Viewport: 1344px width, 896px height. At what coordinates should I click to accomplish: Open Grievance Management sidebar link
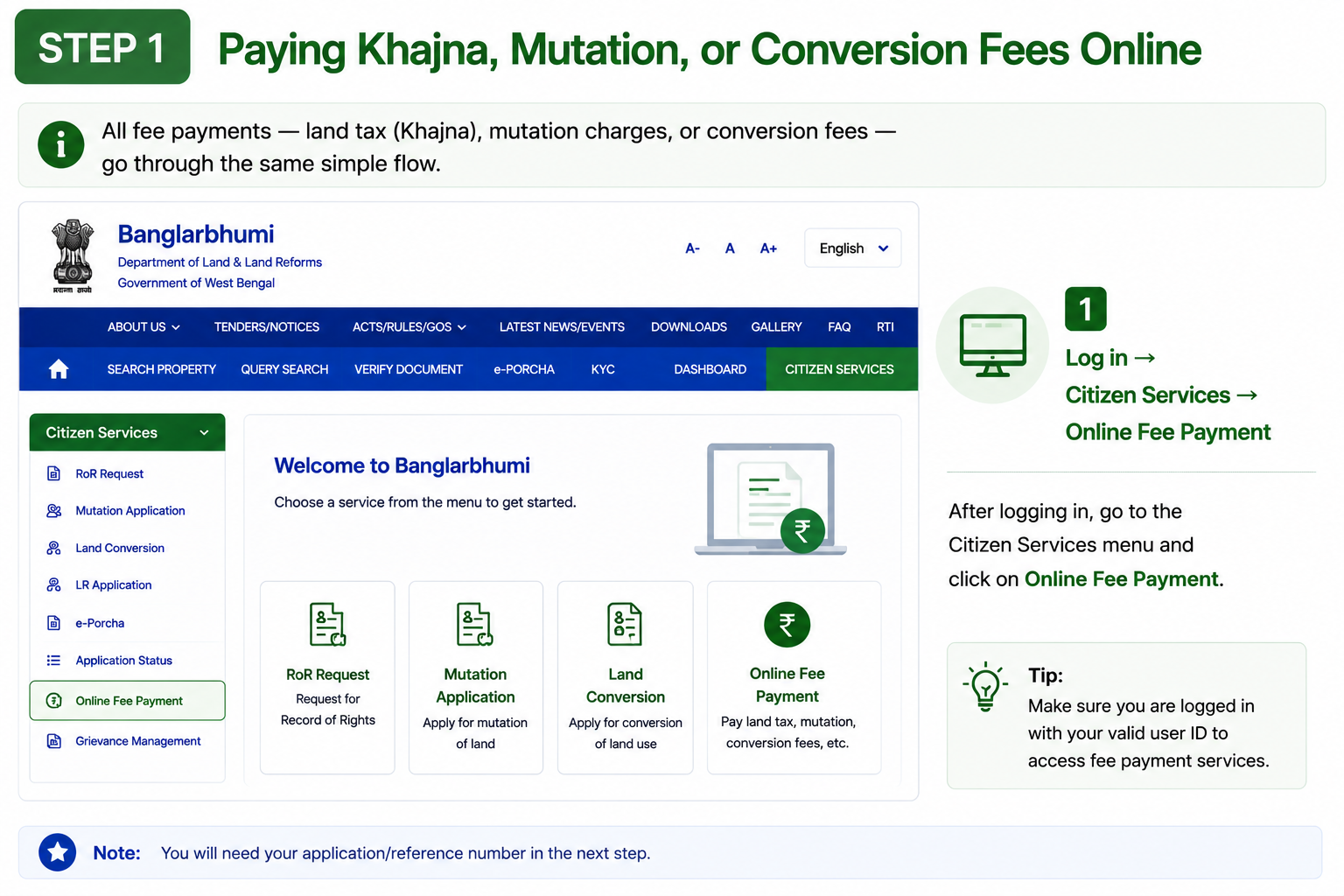[138, 741]
